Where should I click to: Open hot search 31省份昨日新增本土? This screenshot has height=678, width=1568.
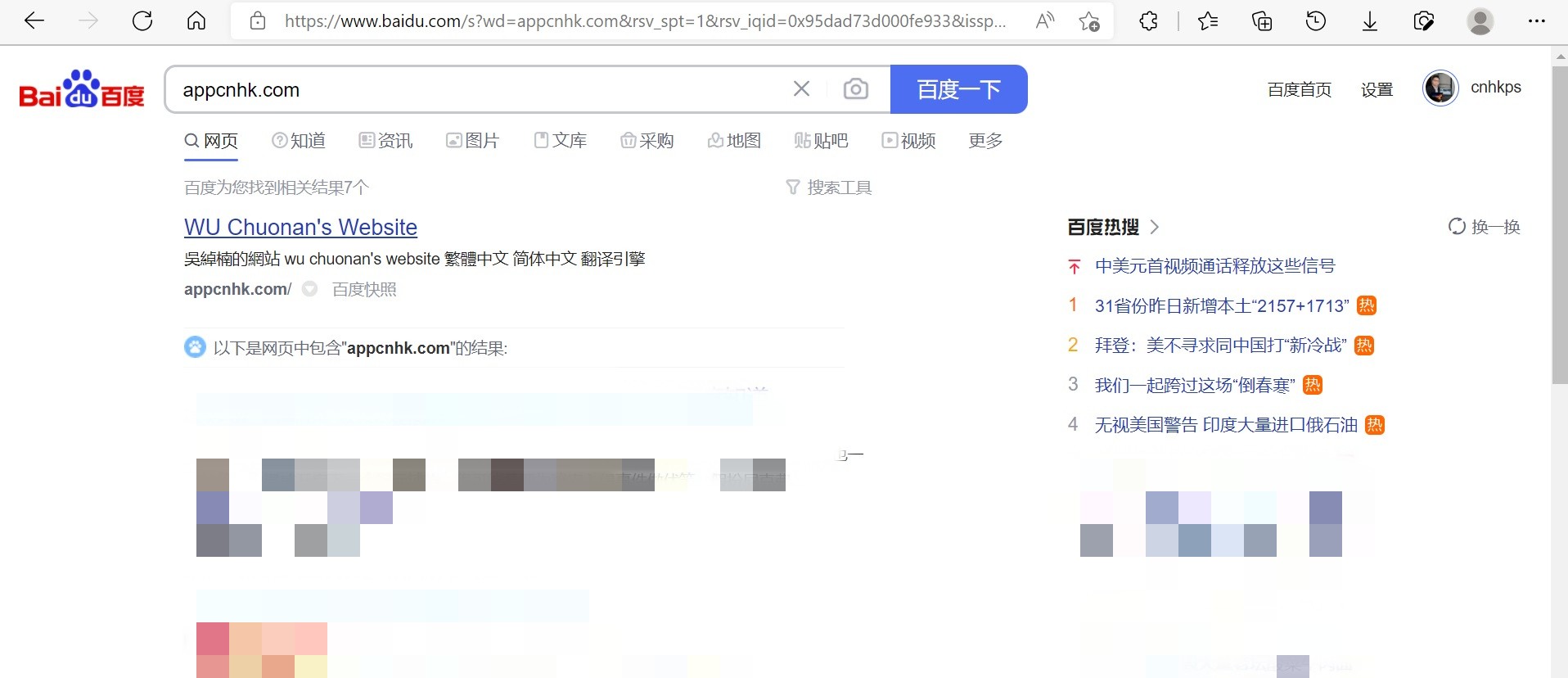[1222, 306]
